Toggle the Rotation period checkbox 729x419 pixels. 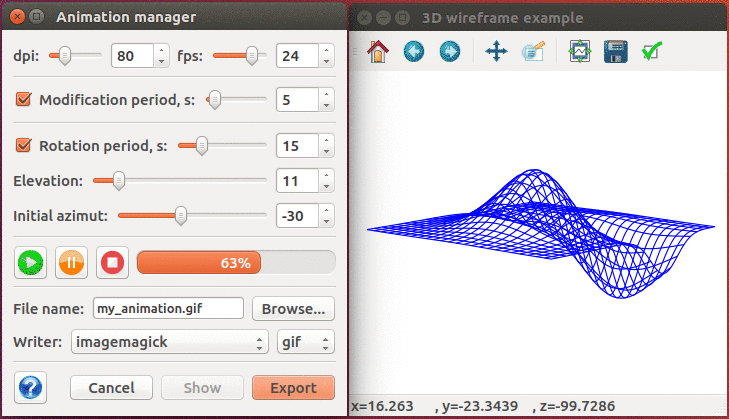23,145
